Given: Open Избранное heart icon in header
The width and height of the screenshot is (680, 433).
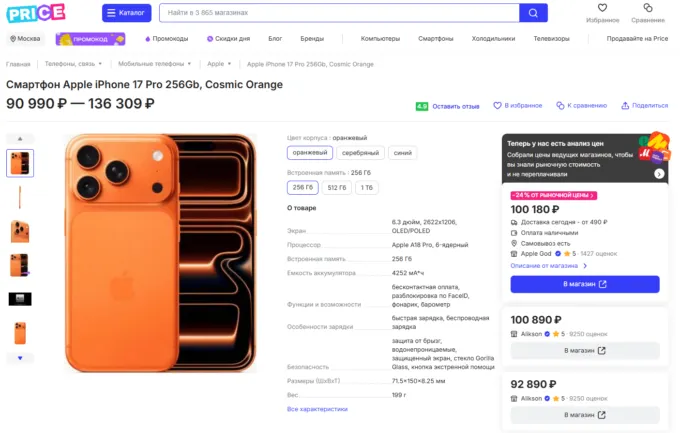Looking at the screenshot, I should pyautogui.click(x=602, y=8).
